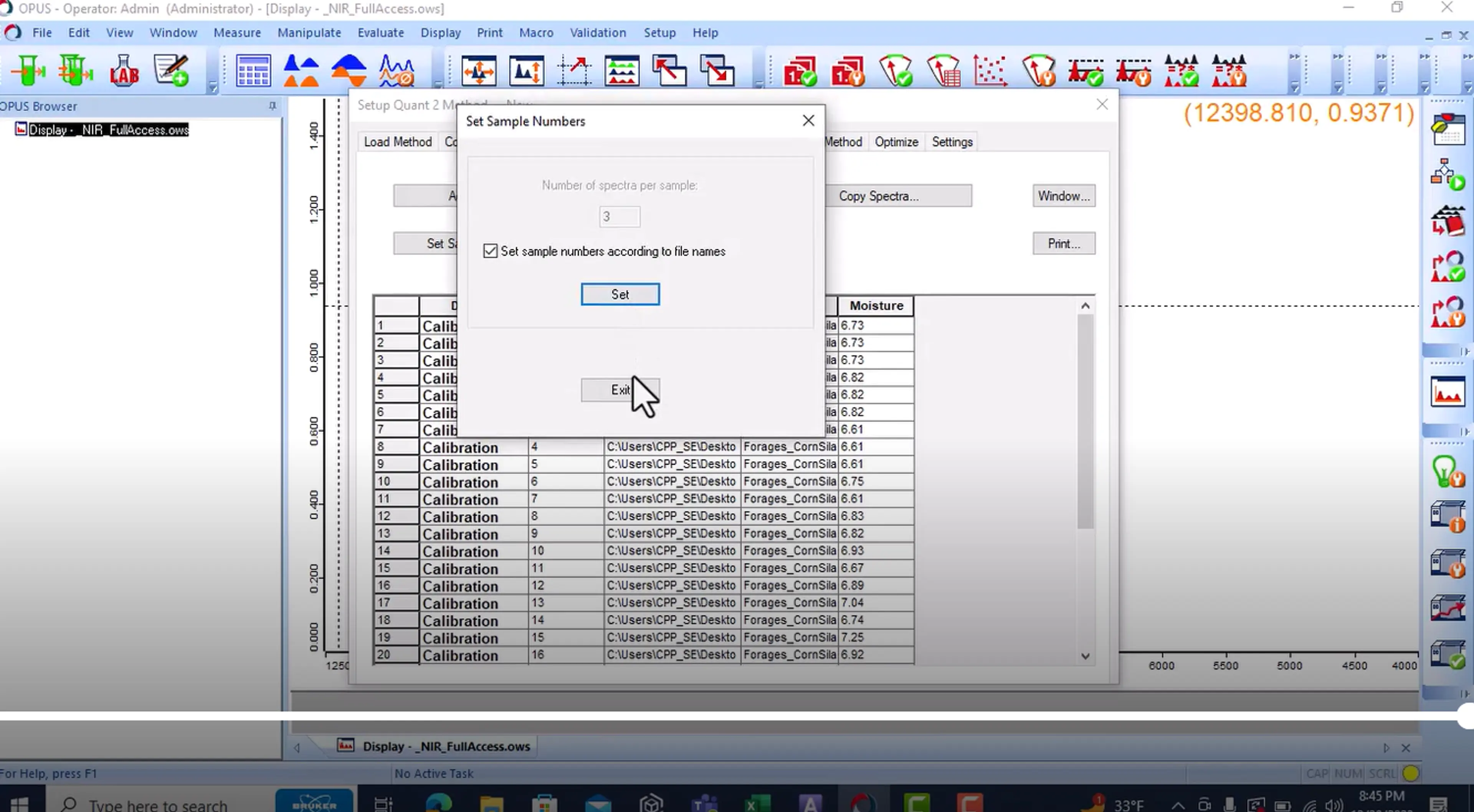Open the LAB flask toolbar icon

pos(124,71)
